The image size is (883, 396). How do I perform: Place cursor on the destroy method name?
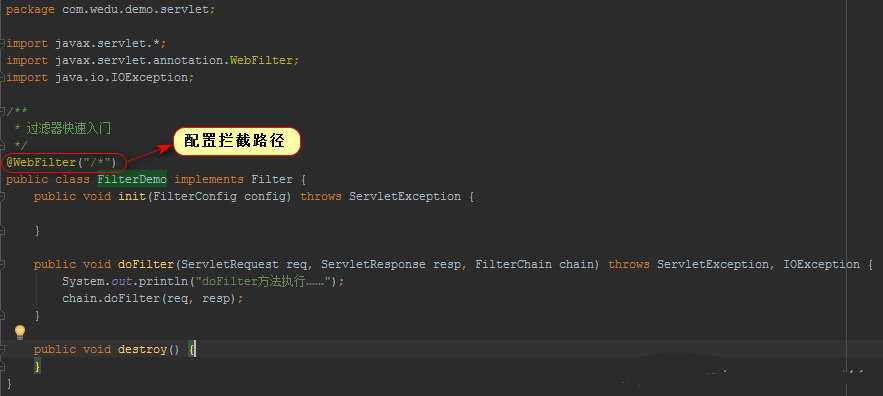coord(142,349)
